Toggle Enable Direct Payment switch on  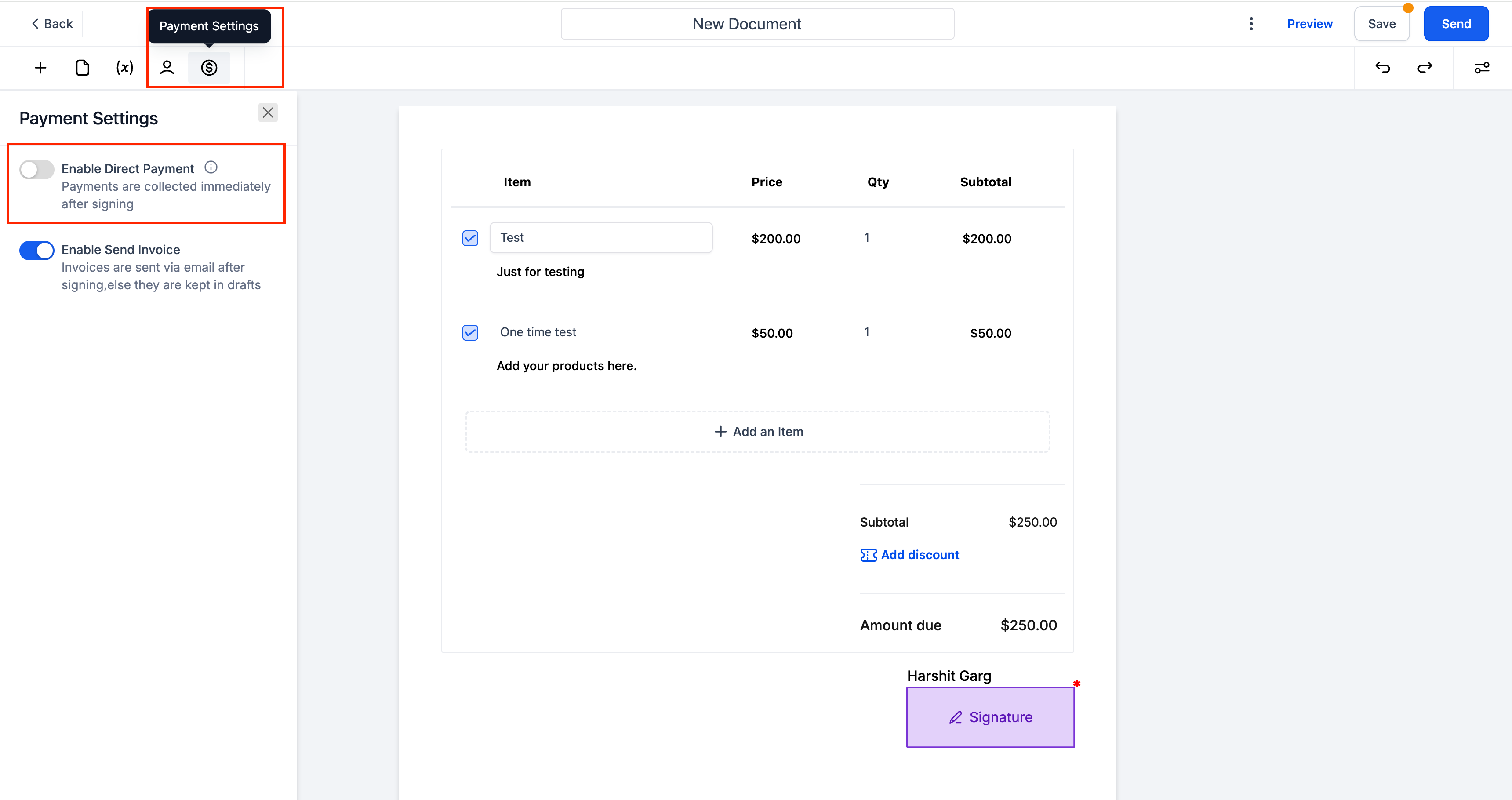(36, 168)
